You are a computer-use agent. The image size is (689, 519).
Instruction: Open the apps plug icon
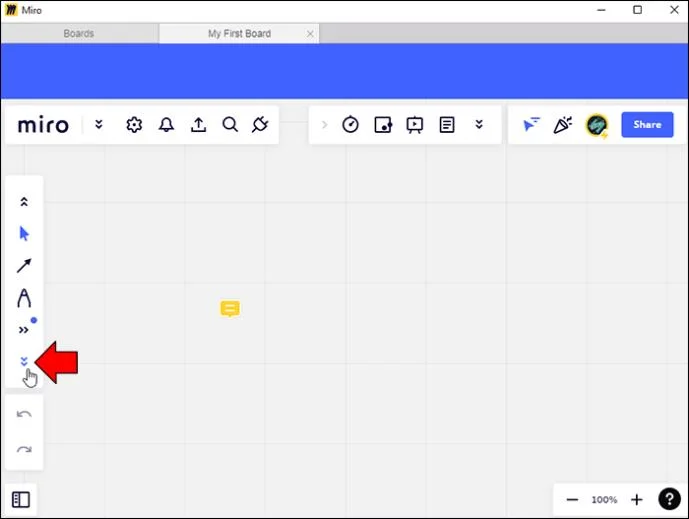(x=260, y=125)
